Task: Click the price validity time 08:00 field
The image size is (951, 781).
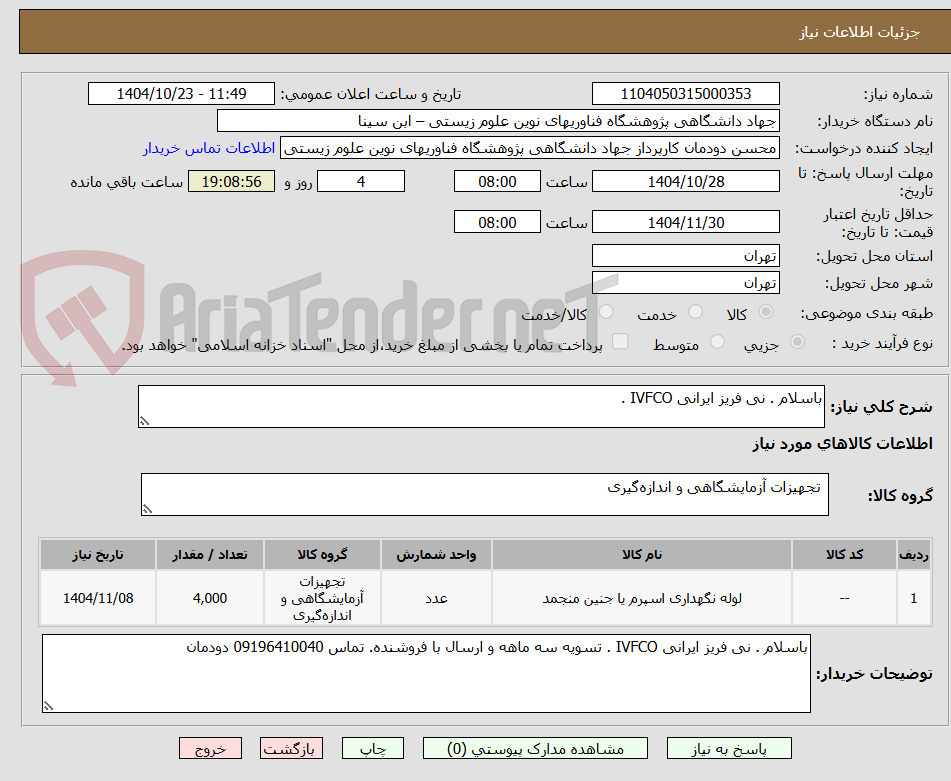Action: pos(497,223)
